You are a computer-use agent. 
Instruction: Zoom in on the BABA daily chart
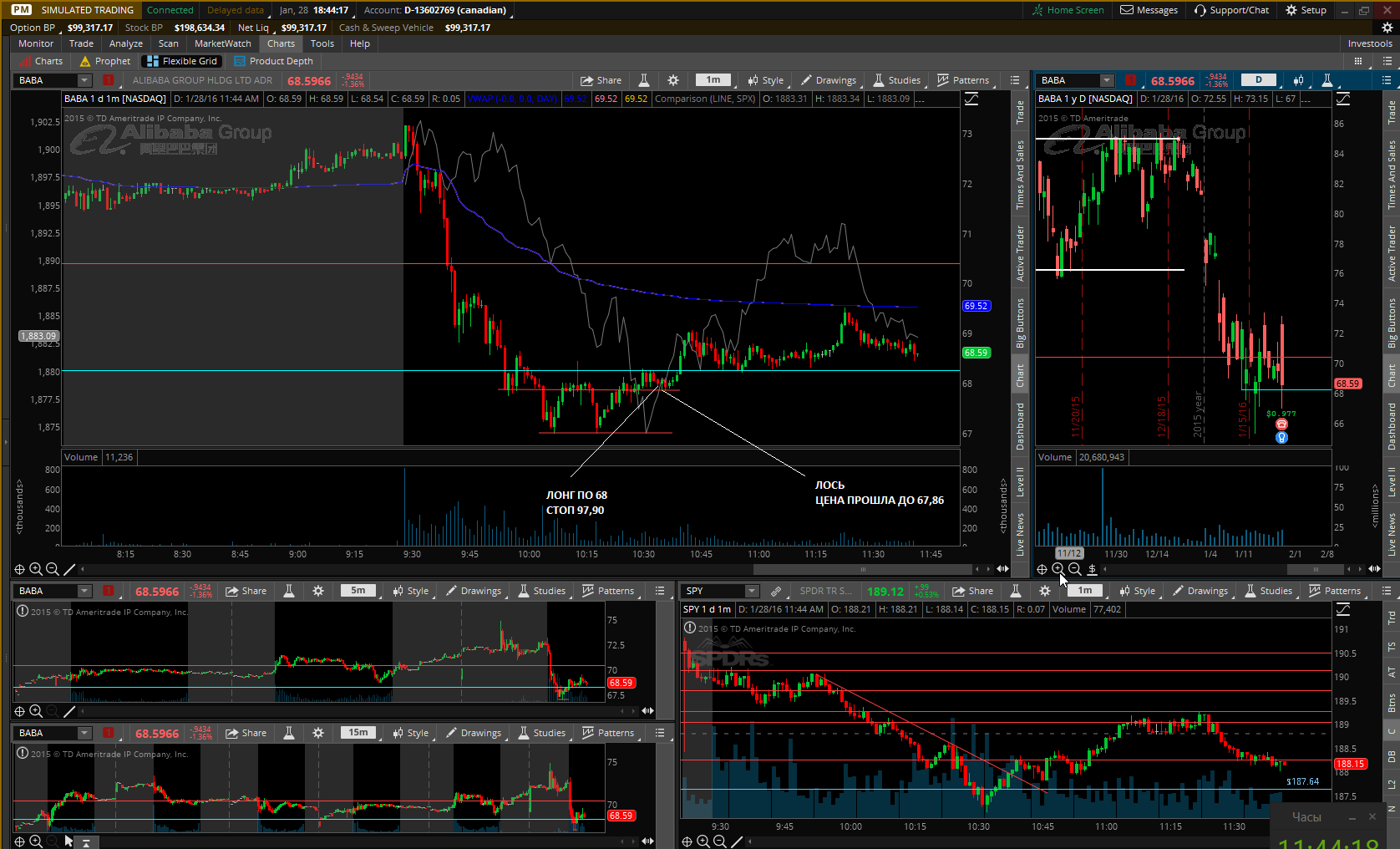pos(1058,569)
